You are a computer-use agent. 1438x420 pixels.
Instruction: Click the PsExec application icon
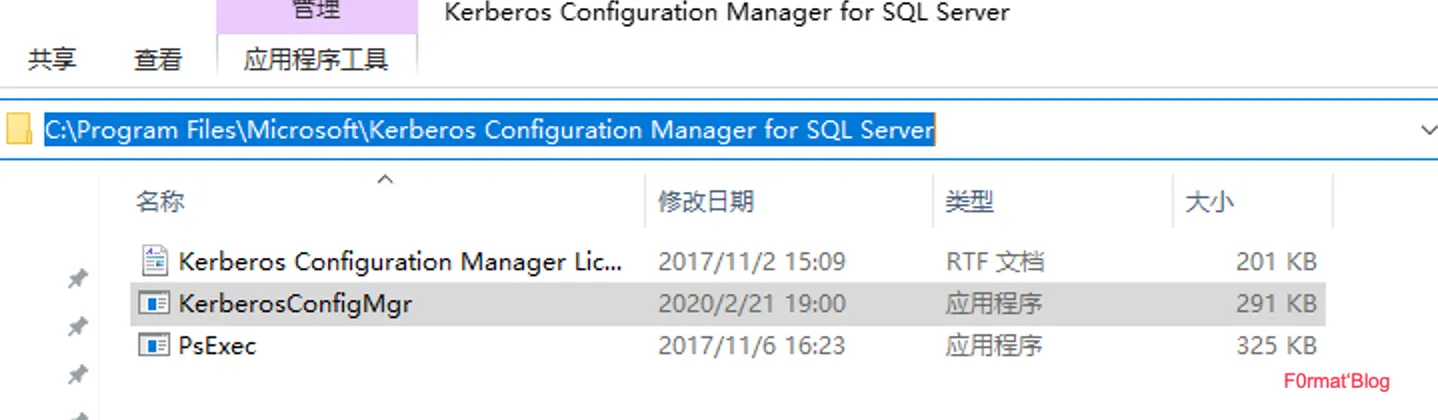click(x=154, y=346)
